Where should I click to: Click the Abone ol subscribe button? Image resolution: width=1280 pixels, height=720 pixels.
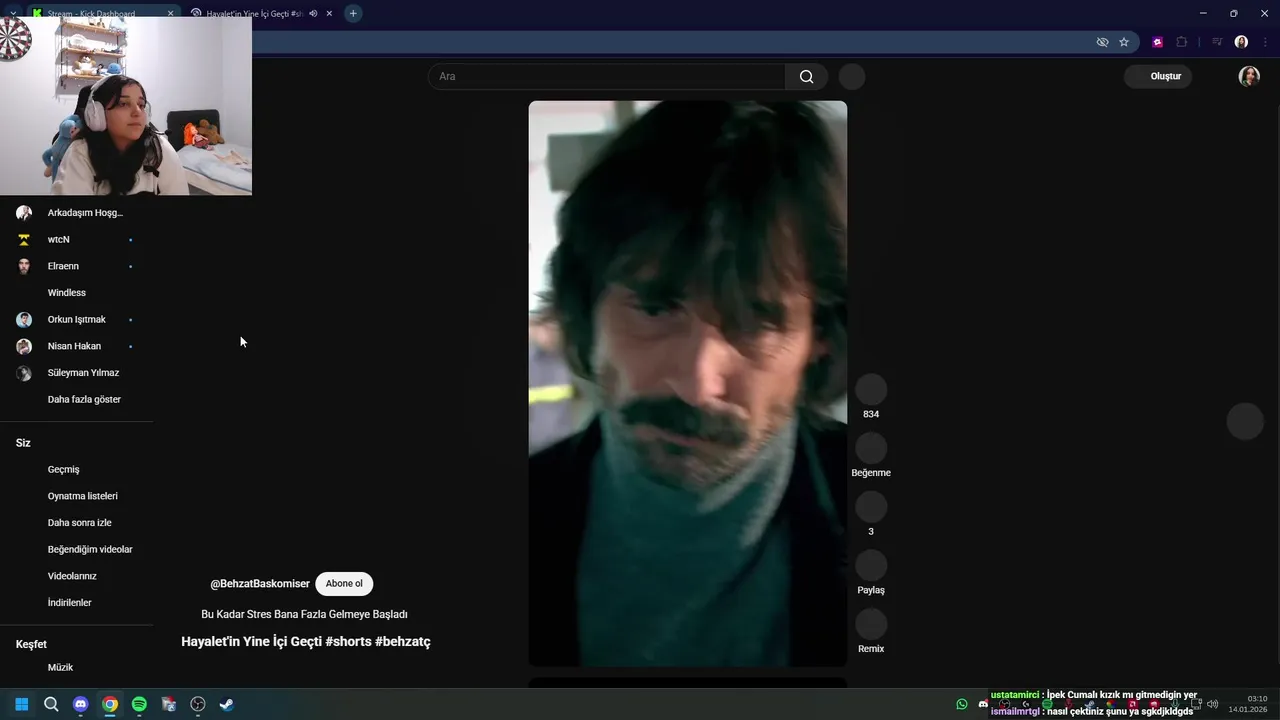pyautogui.click(x=344, y=584)
